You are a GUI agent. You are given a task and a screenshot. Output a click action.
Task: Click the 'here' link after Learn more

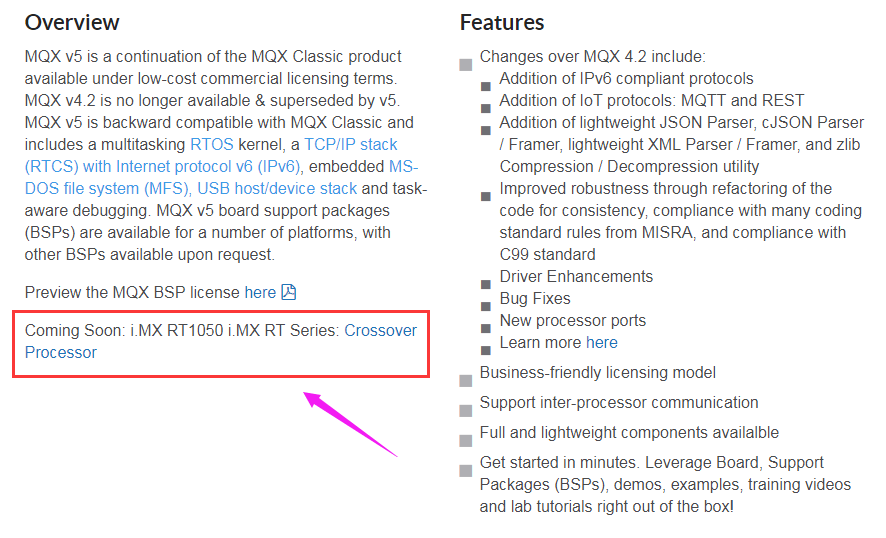(x=602, y=342)
